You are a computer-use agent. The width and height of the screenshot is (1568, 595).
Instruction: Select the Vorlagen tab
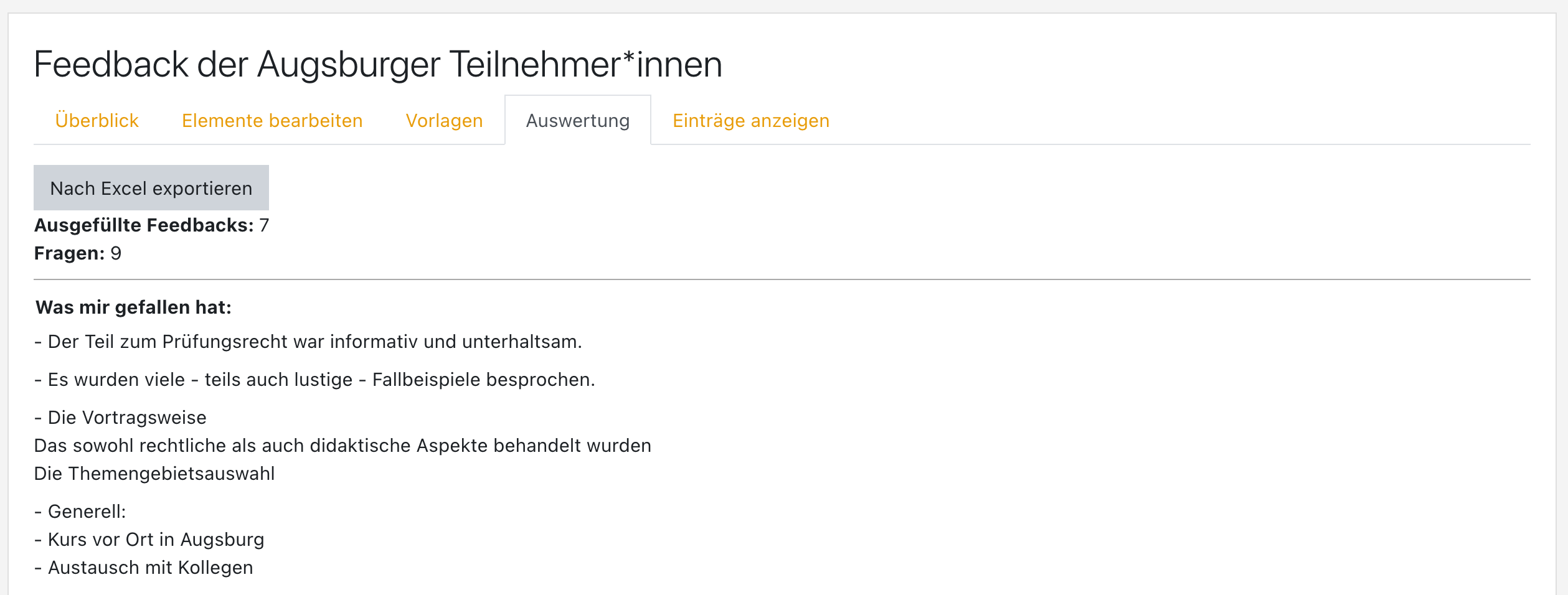(x=443, y=120)
